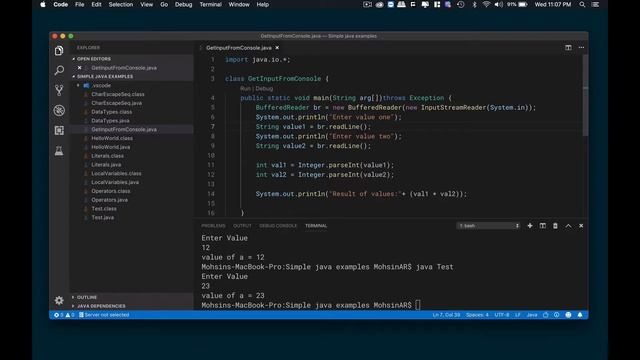
Task: Open the Test (beaker) view
Action: click(x=59, y=150)
